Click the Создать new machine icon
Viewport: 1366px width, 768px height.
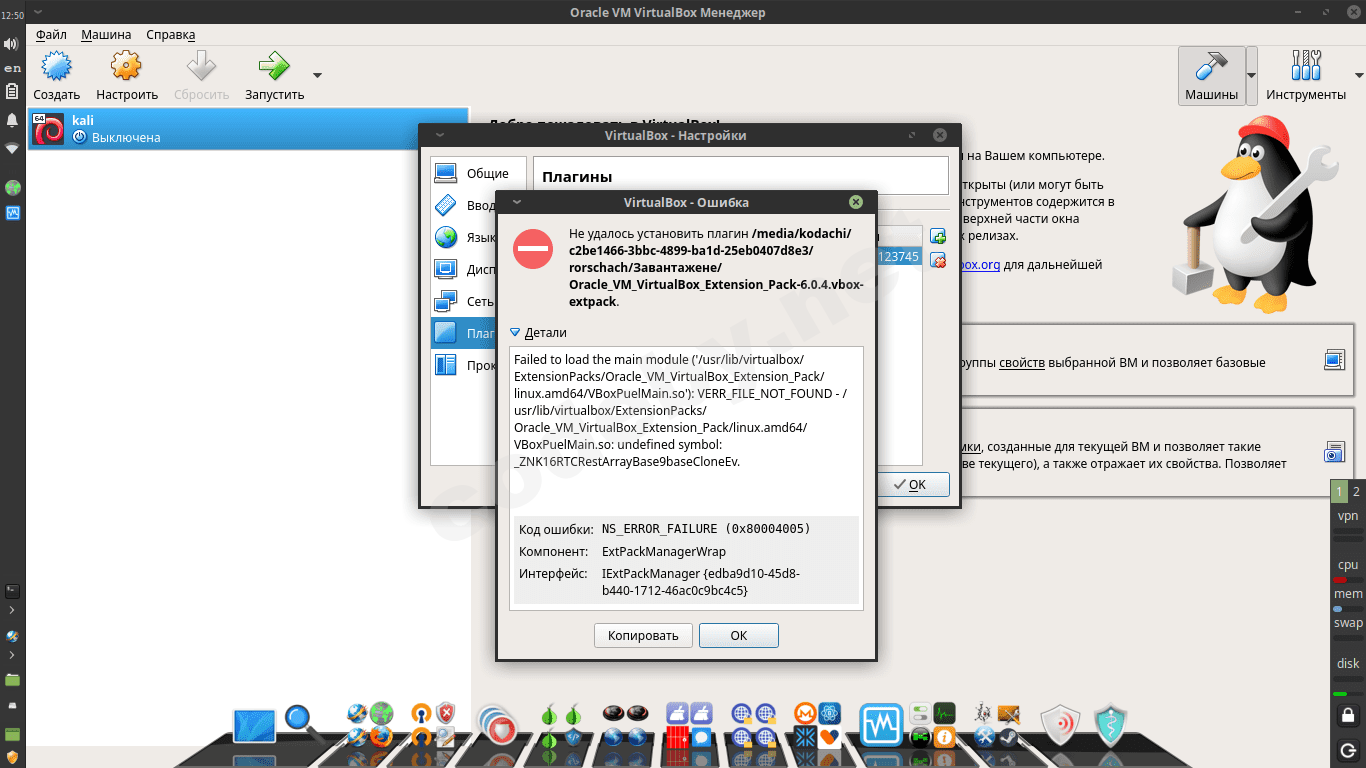57,67
